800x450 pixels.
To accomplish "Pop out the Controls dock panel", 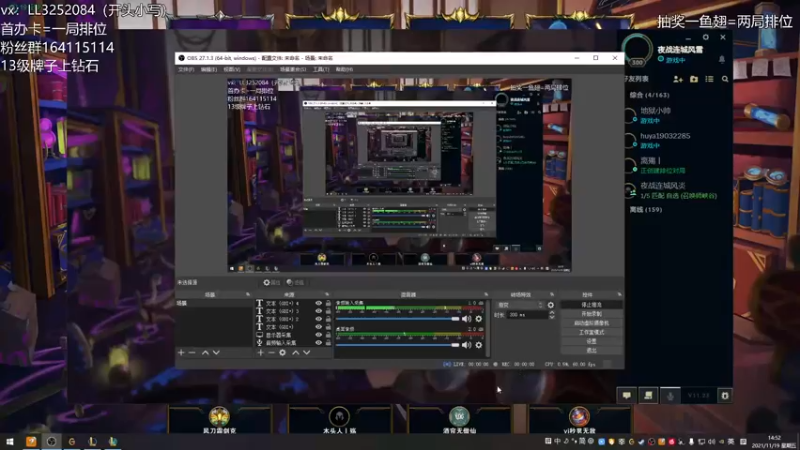I will coord(619,294).
